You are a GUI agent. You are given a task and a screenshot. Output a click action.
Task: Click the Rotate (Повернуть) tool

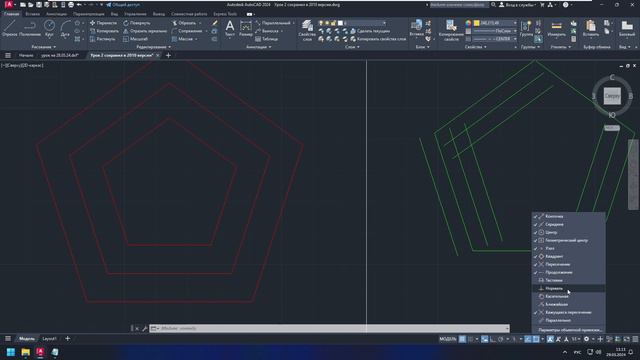(137, 23)
